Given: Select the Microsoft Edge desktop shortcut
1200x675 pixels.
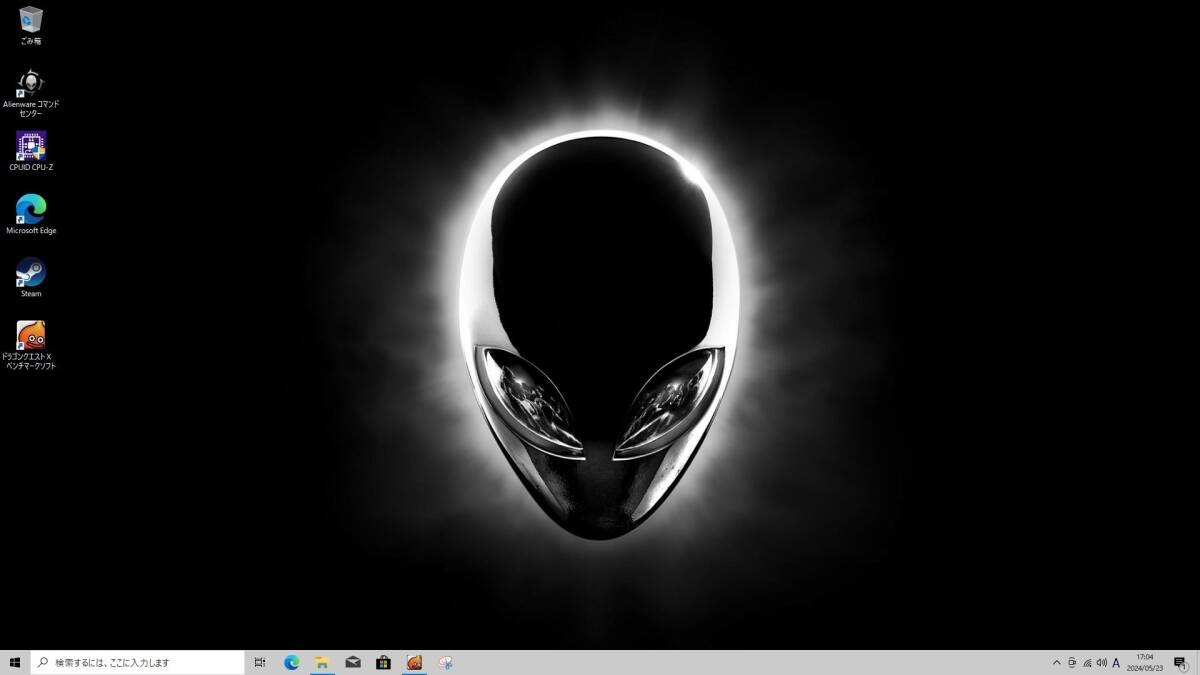Looking at the screenshot, I should point(31,214).
